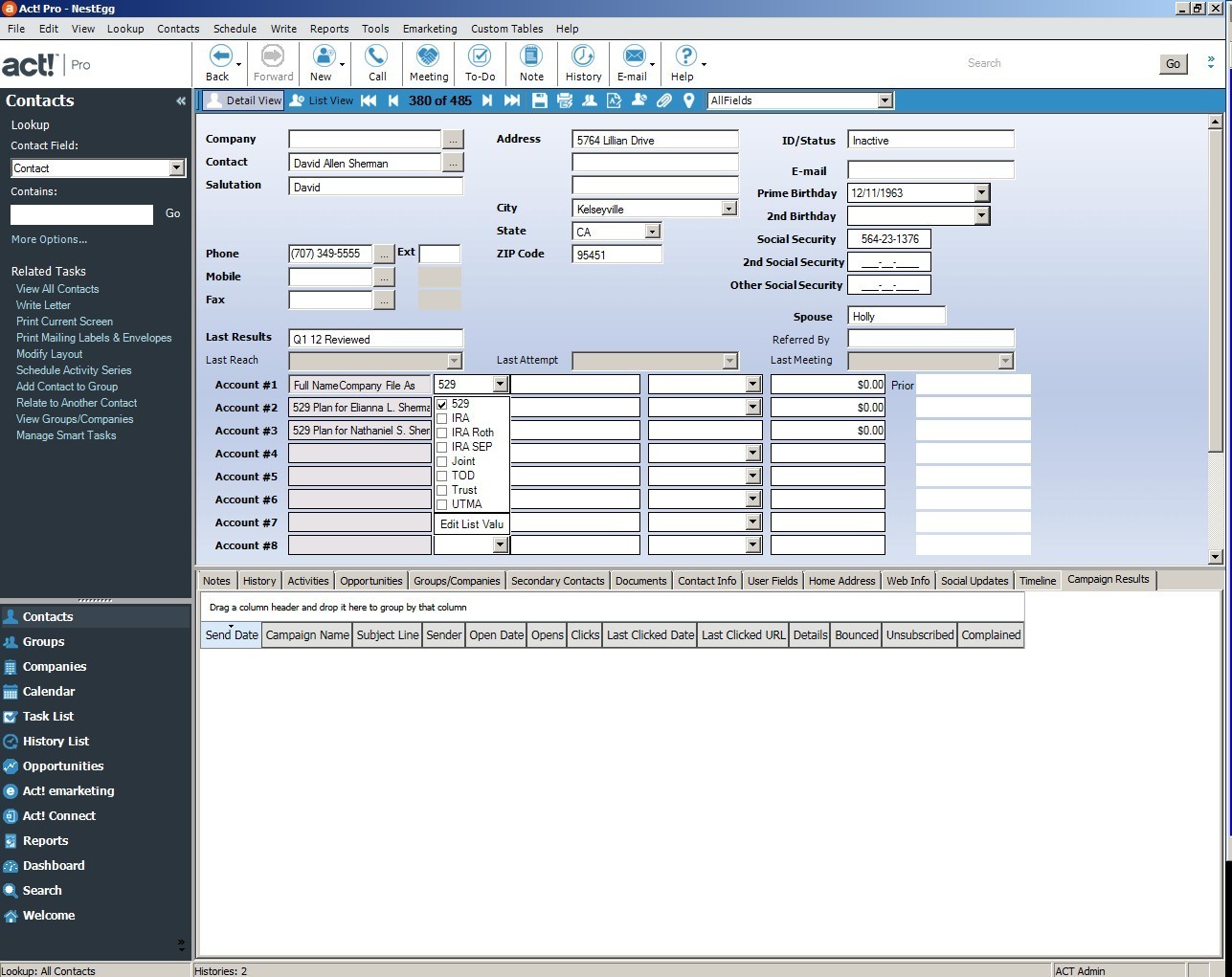Switch to List View
Image resolution: width=1232 pixels, height=977 pixels.
pos(322,100)
